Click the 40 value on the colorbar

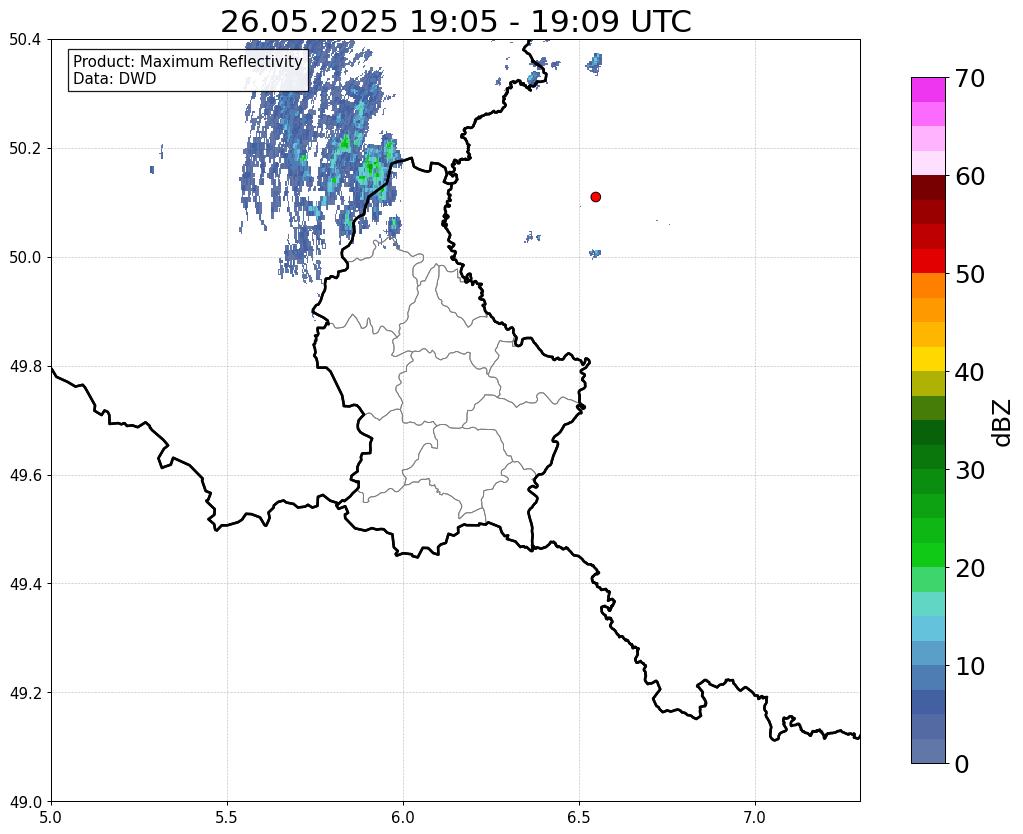coord(970,372)
